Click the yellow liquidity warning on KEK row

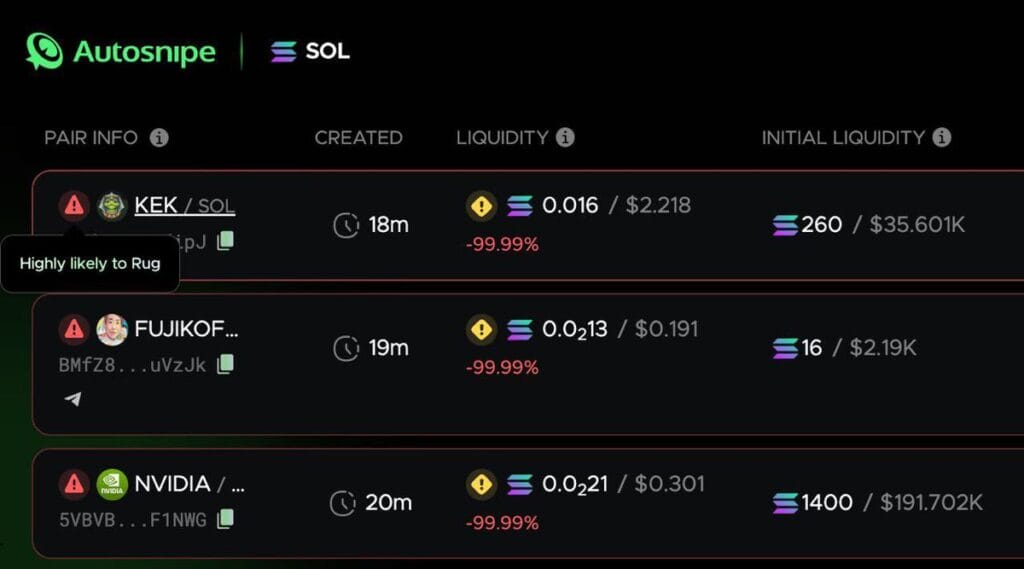[481, 206]
